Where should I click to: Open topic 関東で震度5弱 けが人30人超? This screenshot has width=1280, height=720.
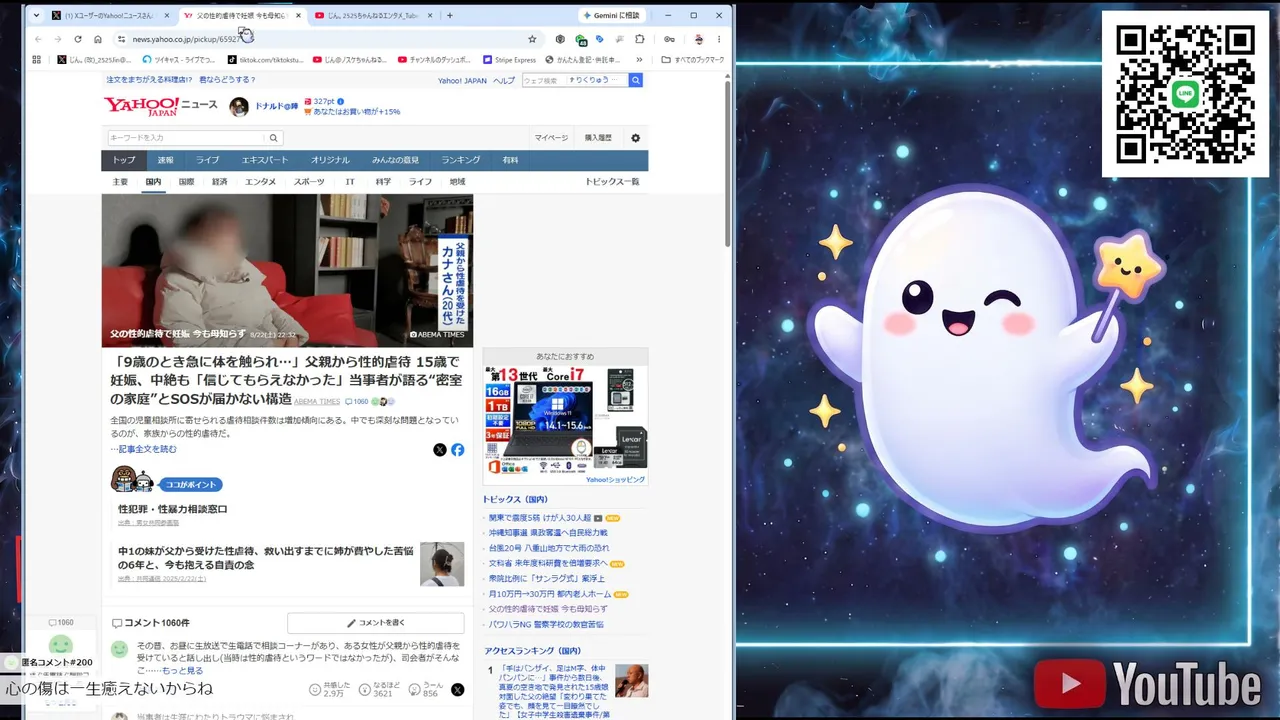[x=541, y=518]
